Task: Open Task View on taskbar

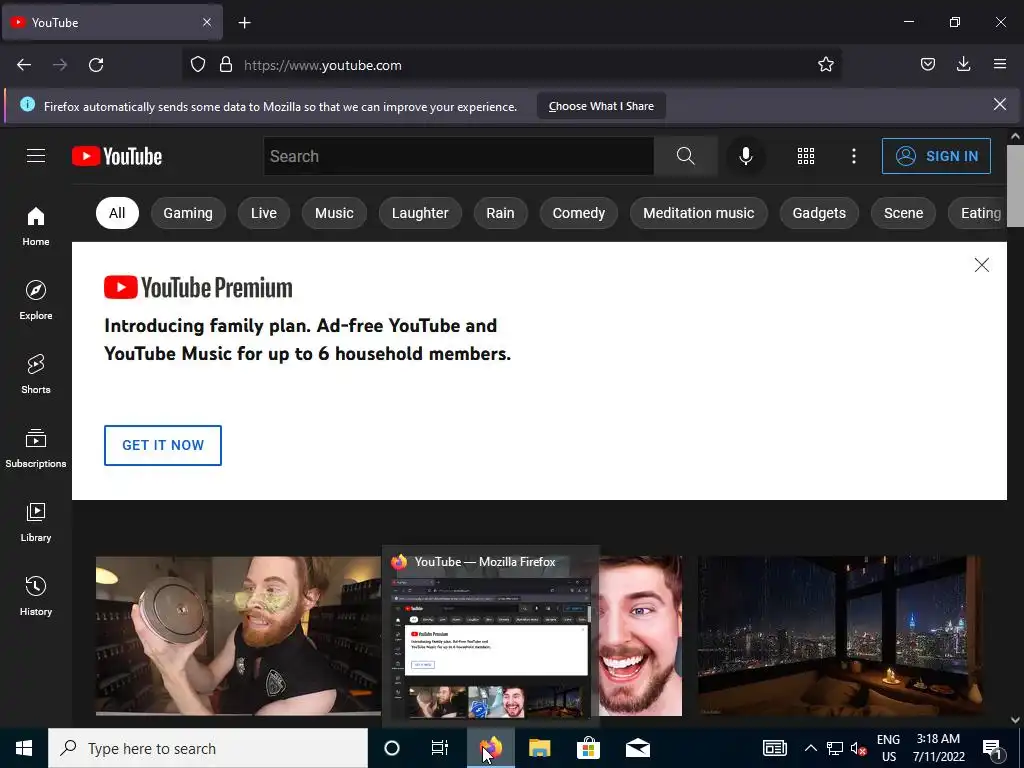Action: pos(440,748)
